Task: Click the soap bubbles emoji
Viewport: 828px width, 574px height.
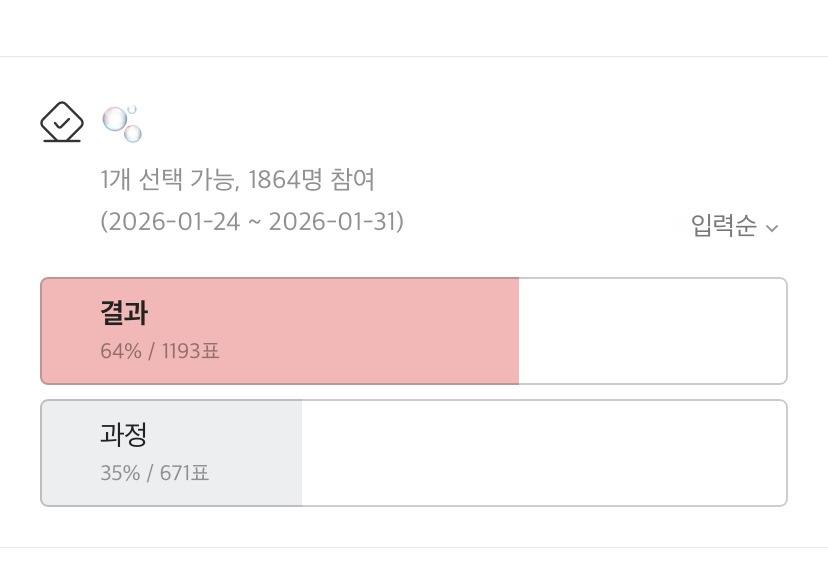Action: point(121,123)
